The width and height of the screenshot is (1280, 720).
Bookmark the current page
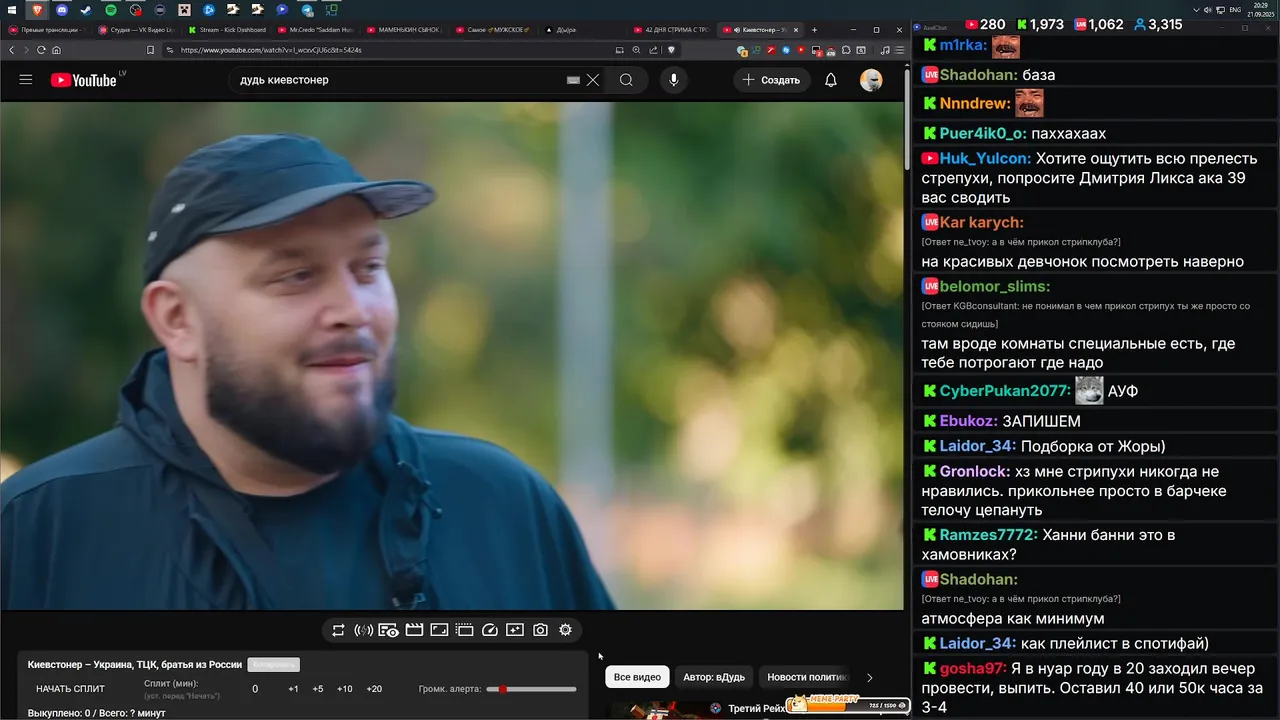tap(150, 50)
